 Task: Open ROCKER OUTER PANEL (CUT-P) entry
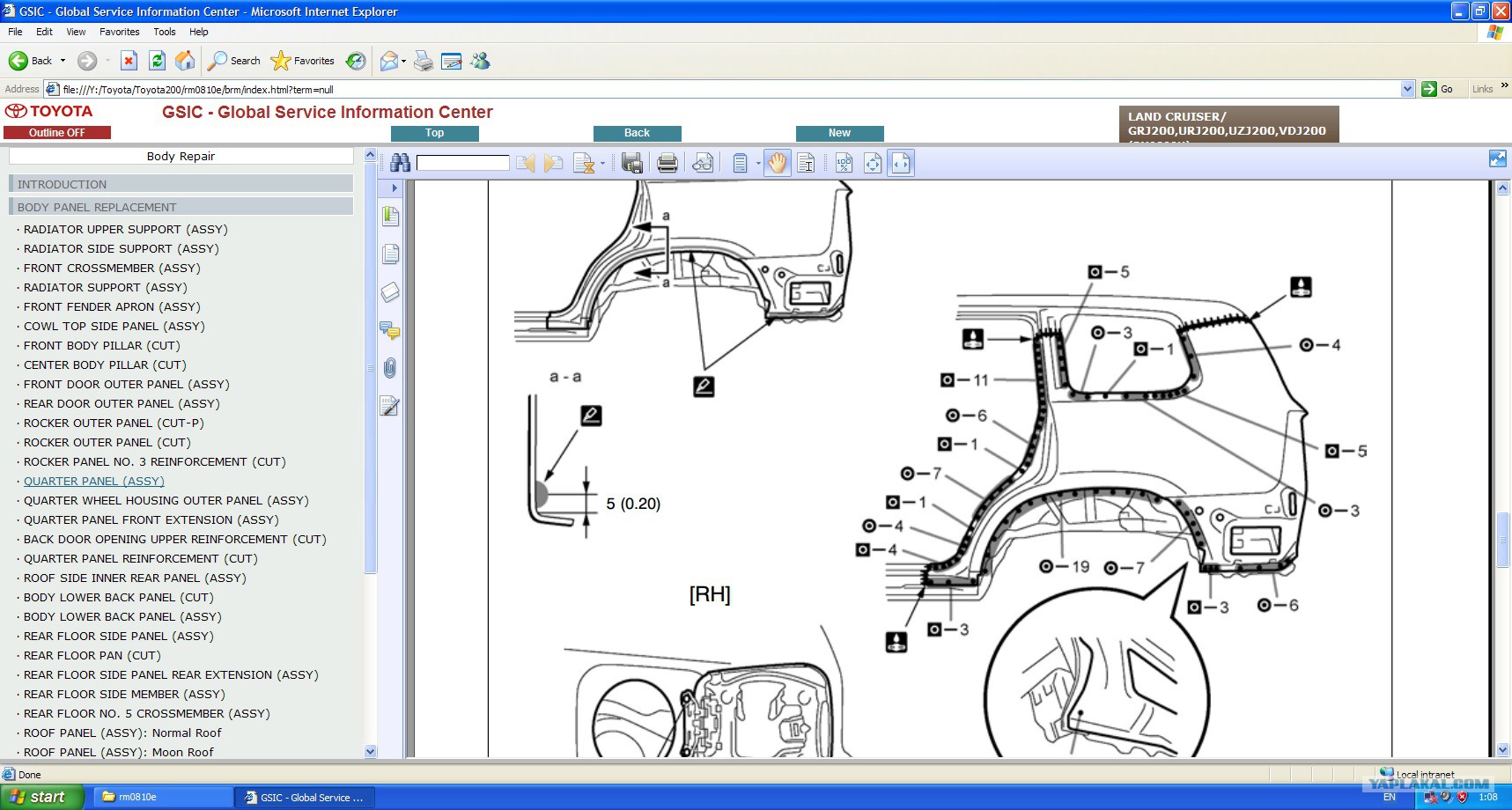[x=114, y=423]
